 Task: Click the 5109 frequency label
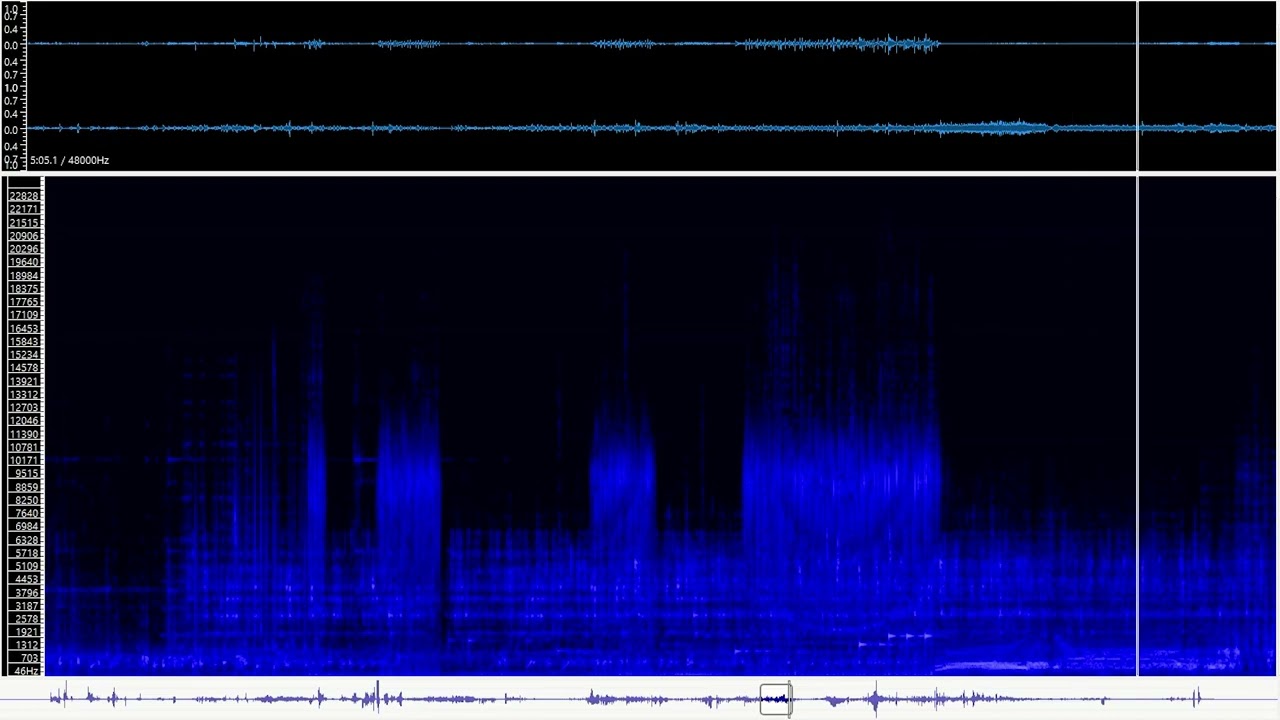[x=24, y=566]
